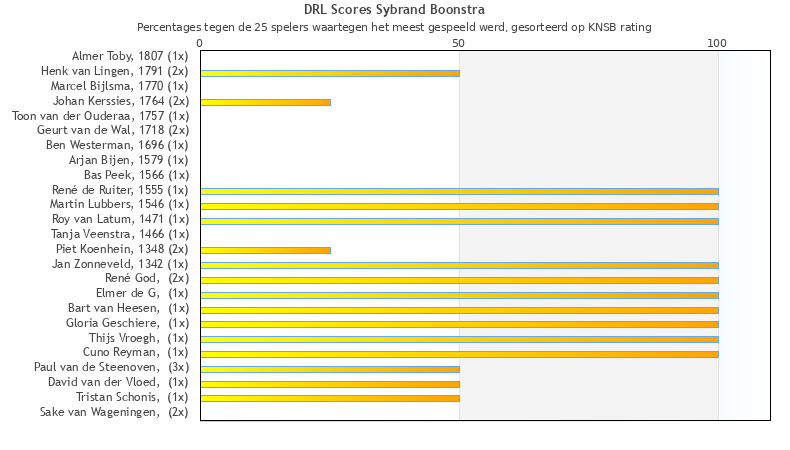This screenshot has height=450, width=790.
Task: Click the 100 axis tick label
Action: click(717, 44)
